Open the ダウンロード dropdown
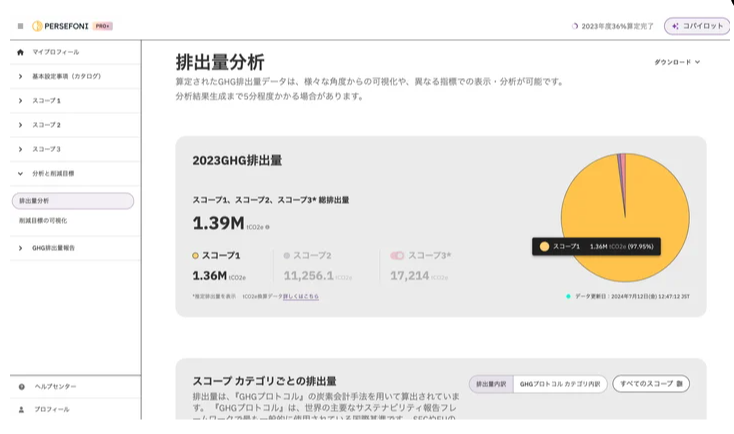The height and width of the screenshot is (434, 734). [677, 62]
